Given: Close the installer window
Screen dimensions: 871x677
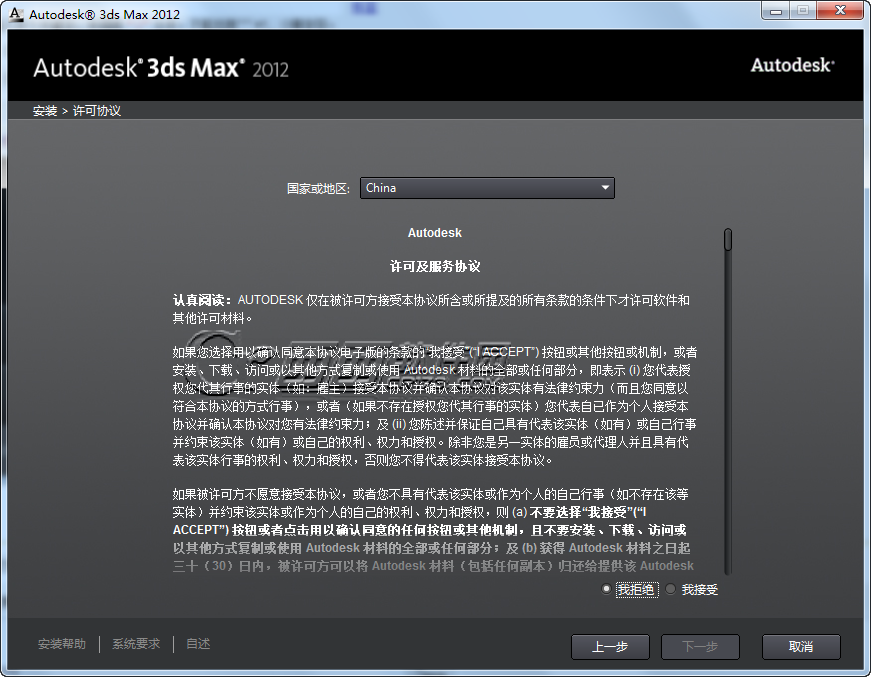Looking at the screenshot, I should coord(840,11).
